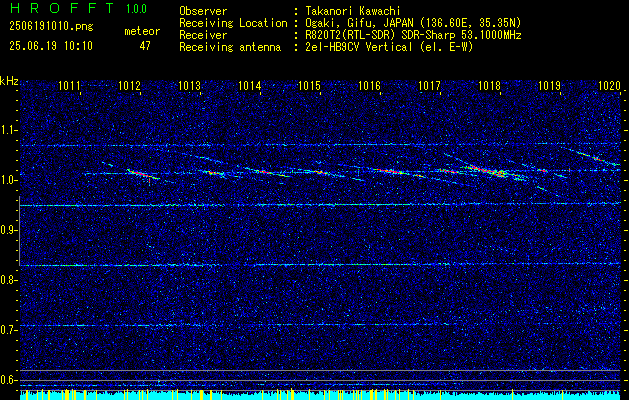Click the meteor echo streak just after 1012

coord(142,174)
